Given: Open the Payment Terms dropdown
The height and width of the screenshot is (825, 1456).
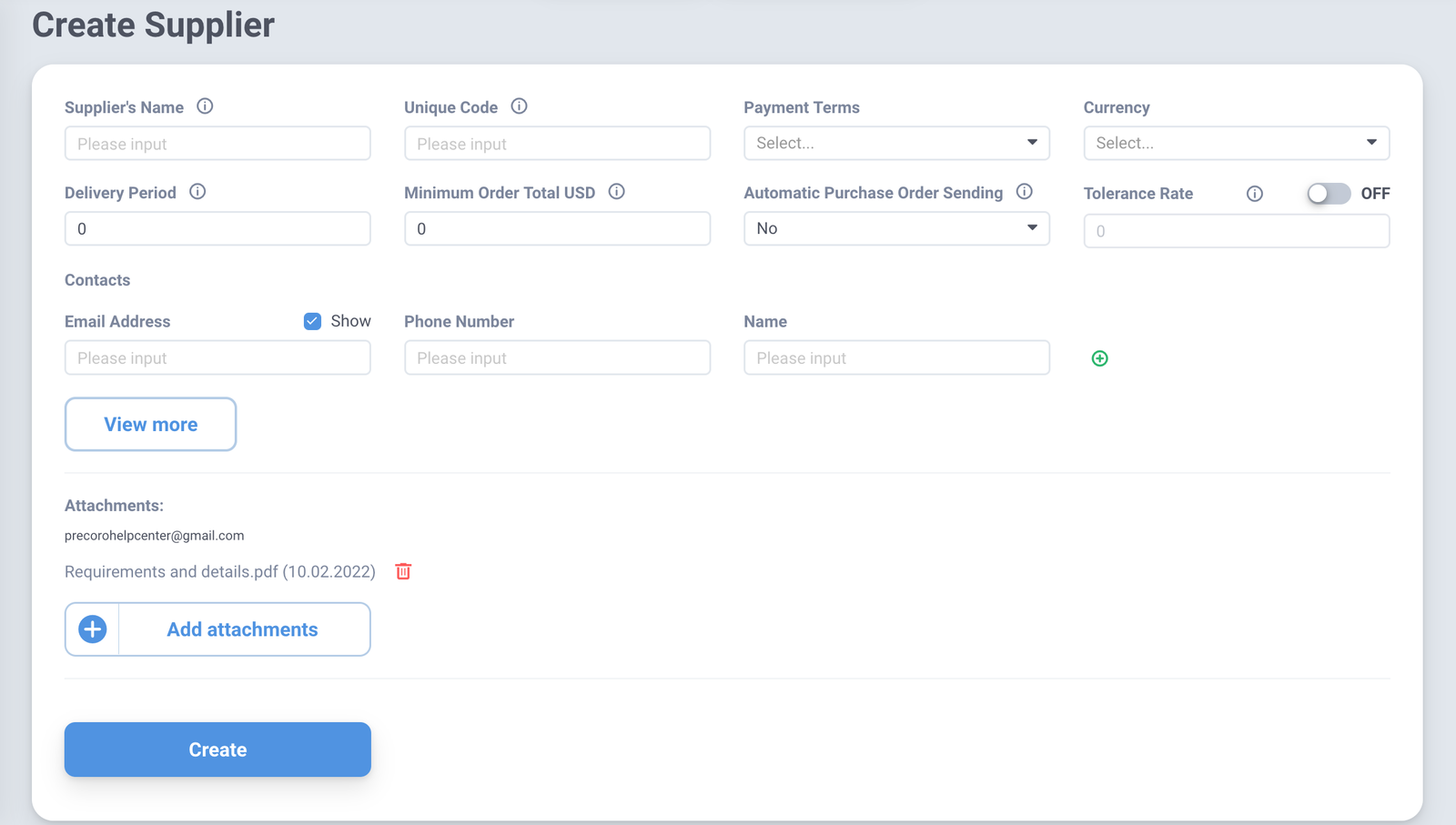Looking at the screenshot, I should tap(896, 143).
